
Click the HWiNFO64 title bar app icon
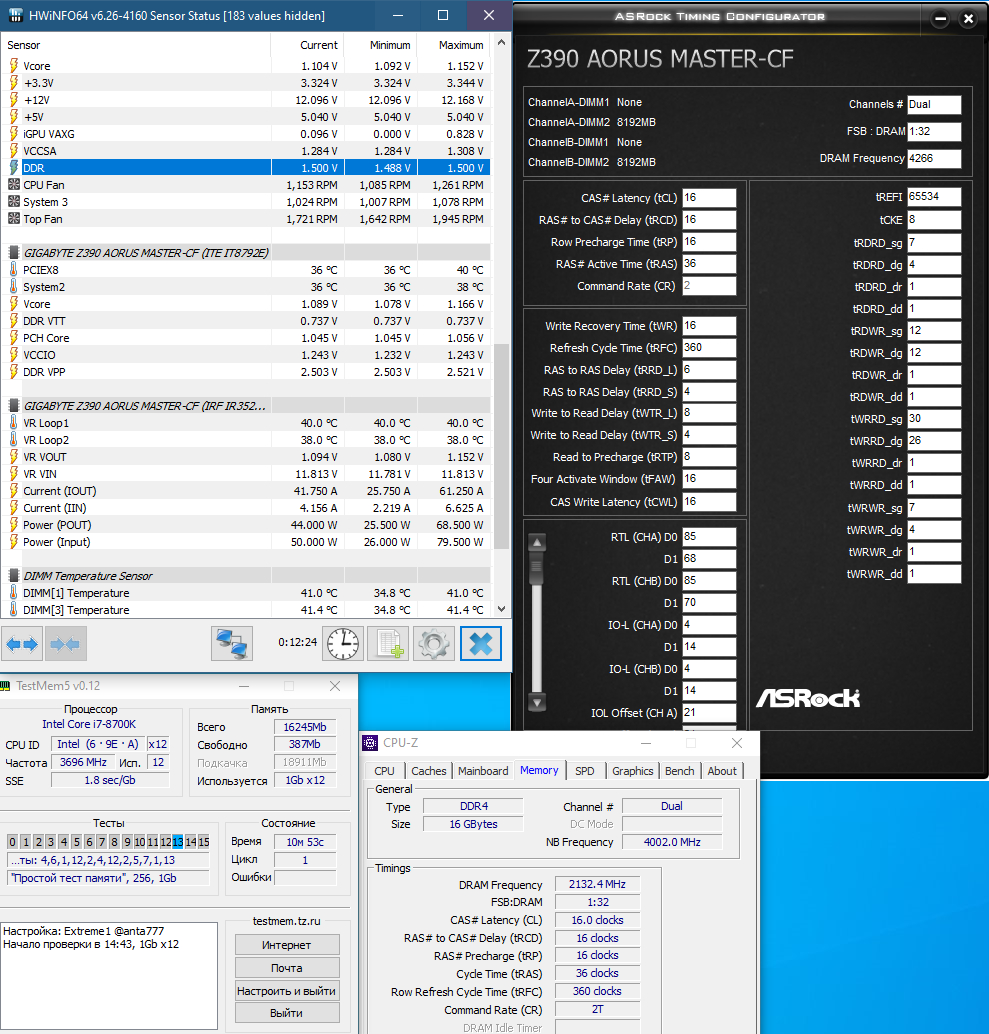click(x=15, y=15)
